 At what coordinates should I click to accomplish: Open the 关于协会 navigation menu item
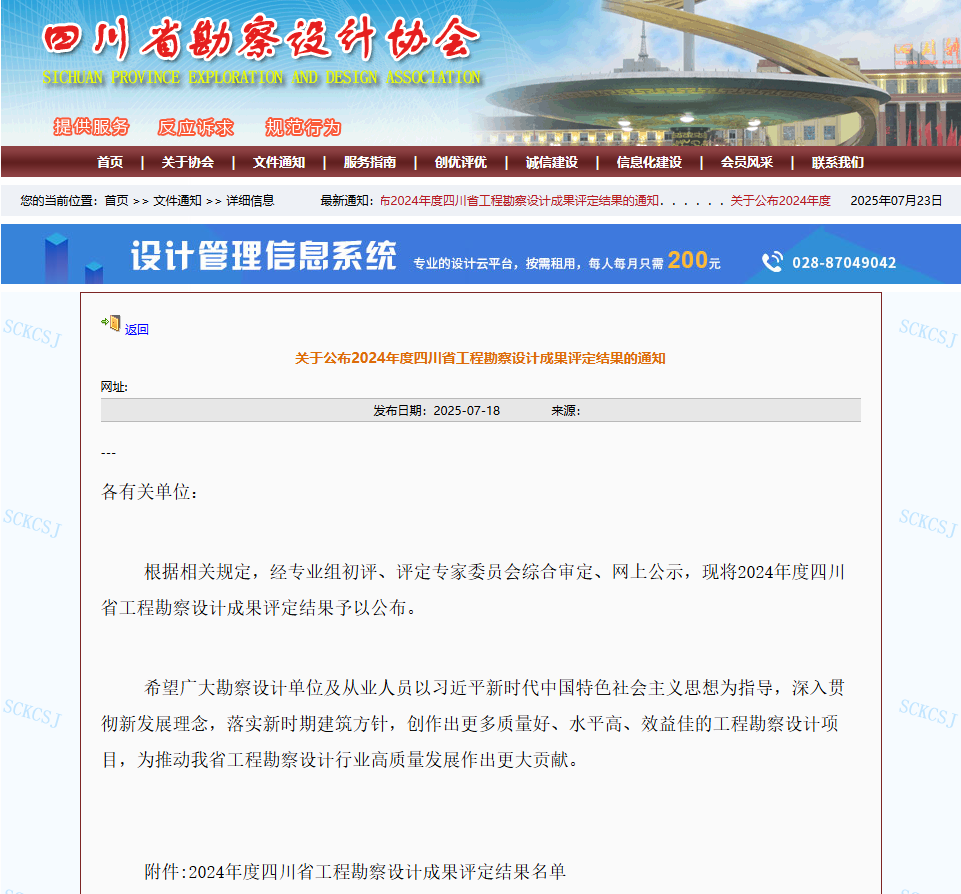coord(188,162)
